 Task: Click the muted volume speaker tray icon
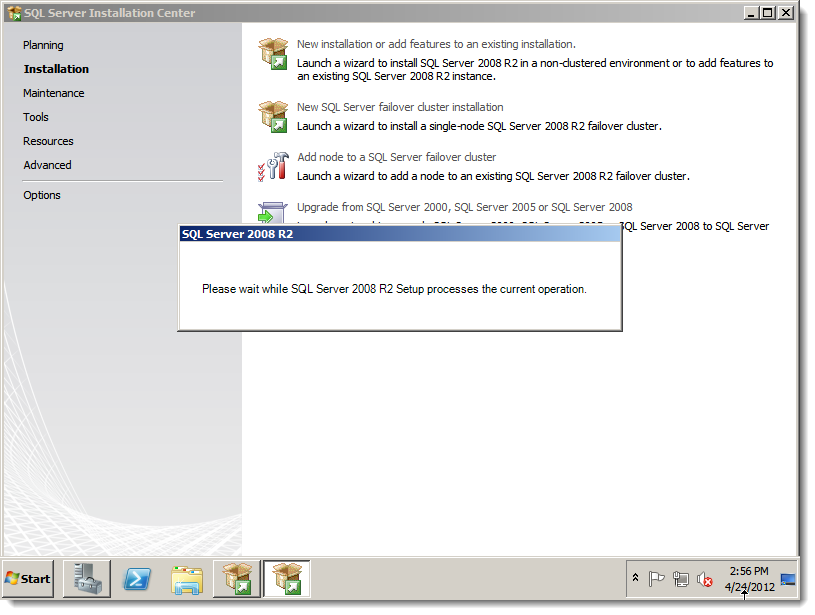coord(704,579)
